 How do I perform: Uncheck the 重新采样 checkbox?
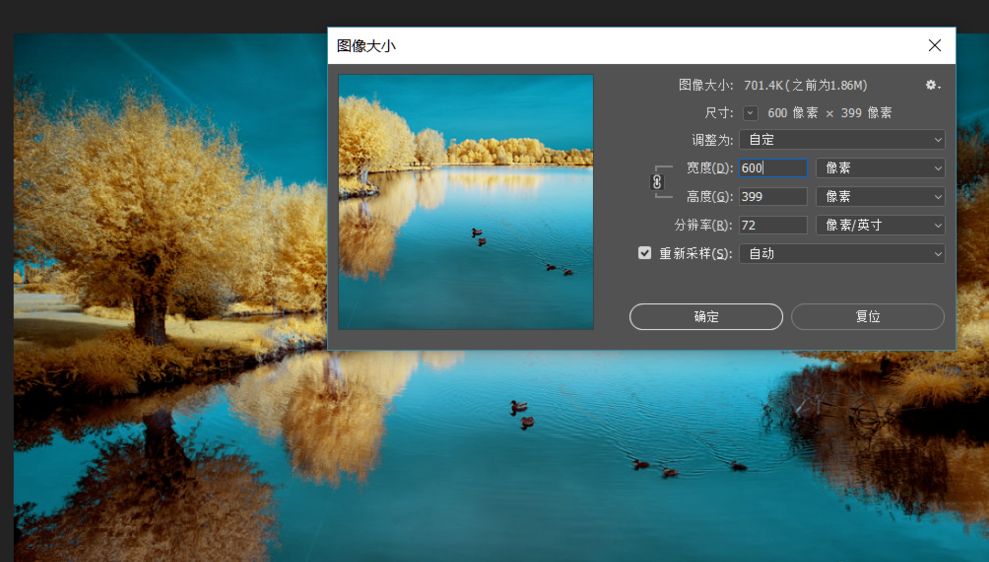pos(644,253)
